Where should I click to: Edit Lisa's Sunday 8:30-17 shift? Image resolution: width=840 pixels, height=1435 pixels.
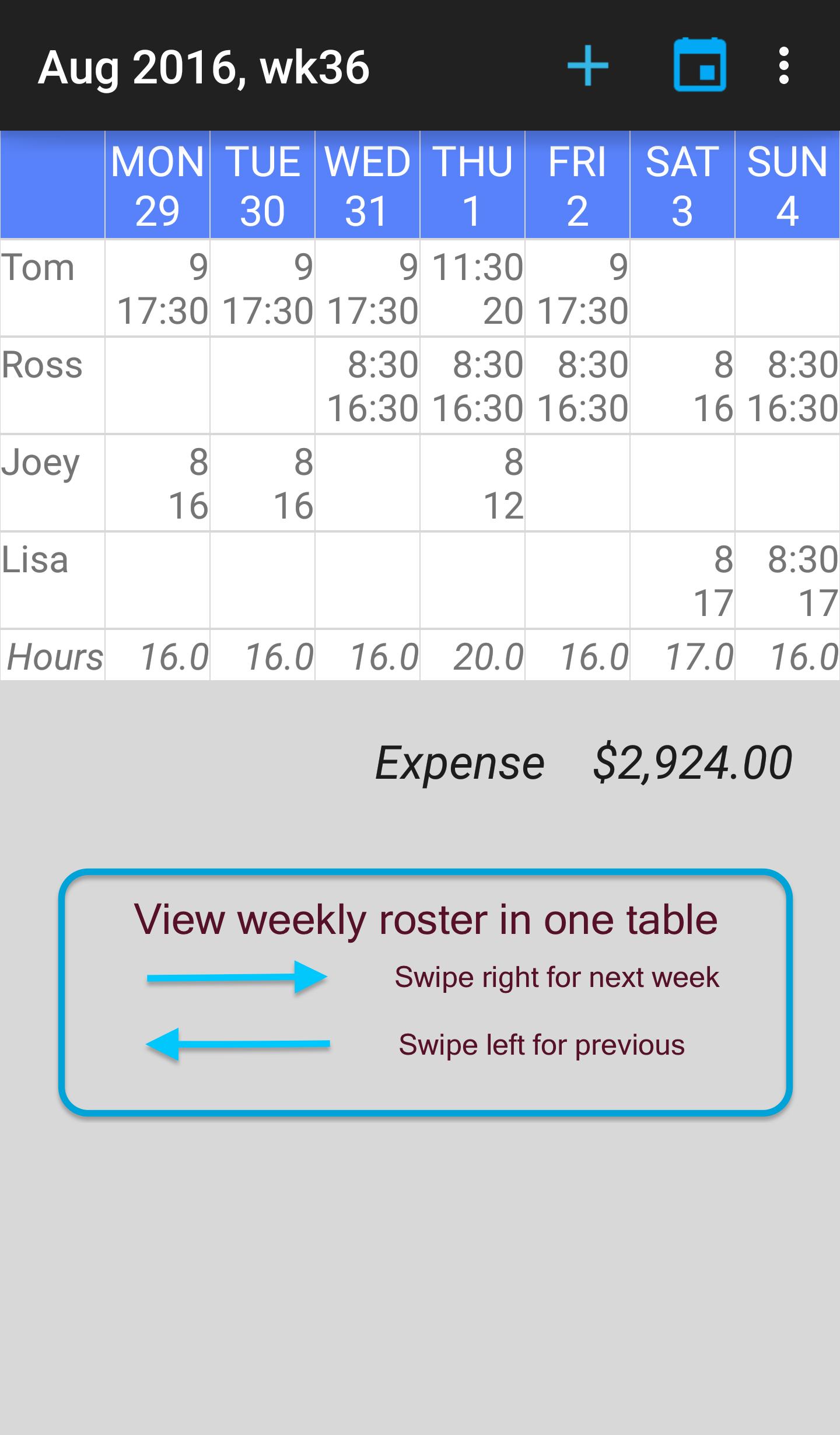(x=787, y=580)
